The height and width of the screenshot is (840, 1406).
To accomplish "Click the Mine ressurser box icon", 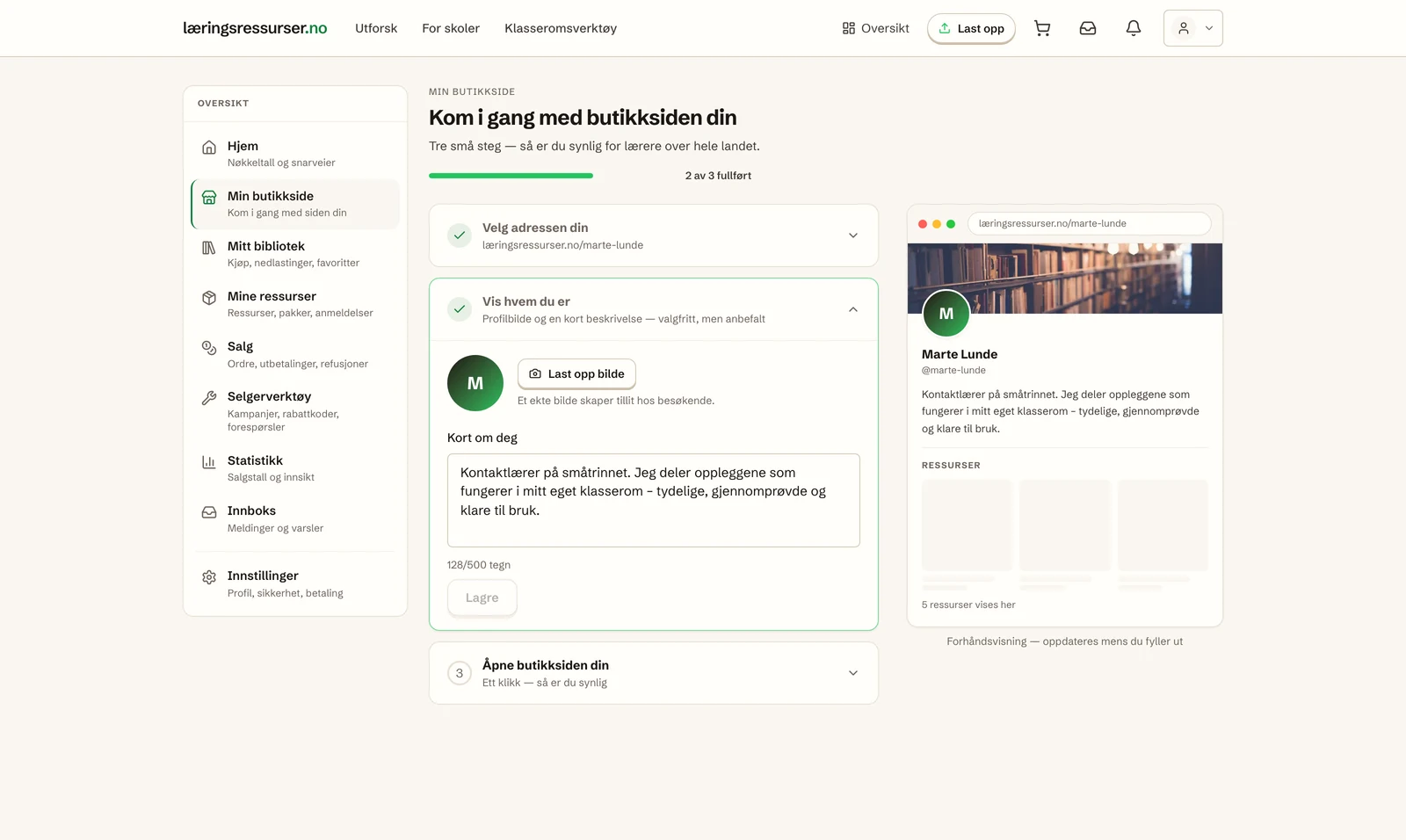I will [209, 297].
